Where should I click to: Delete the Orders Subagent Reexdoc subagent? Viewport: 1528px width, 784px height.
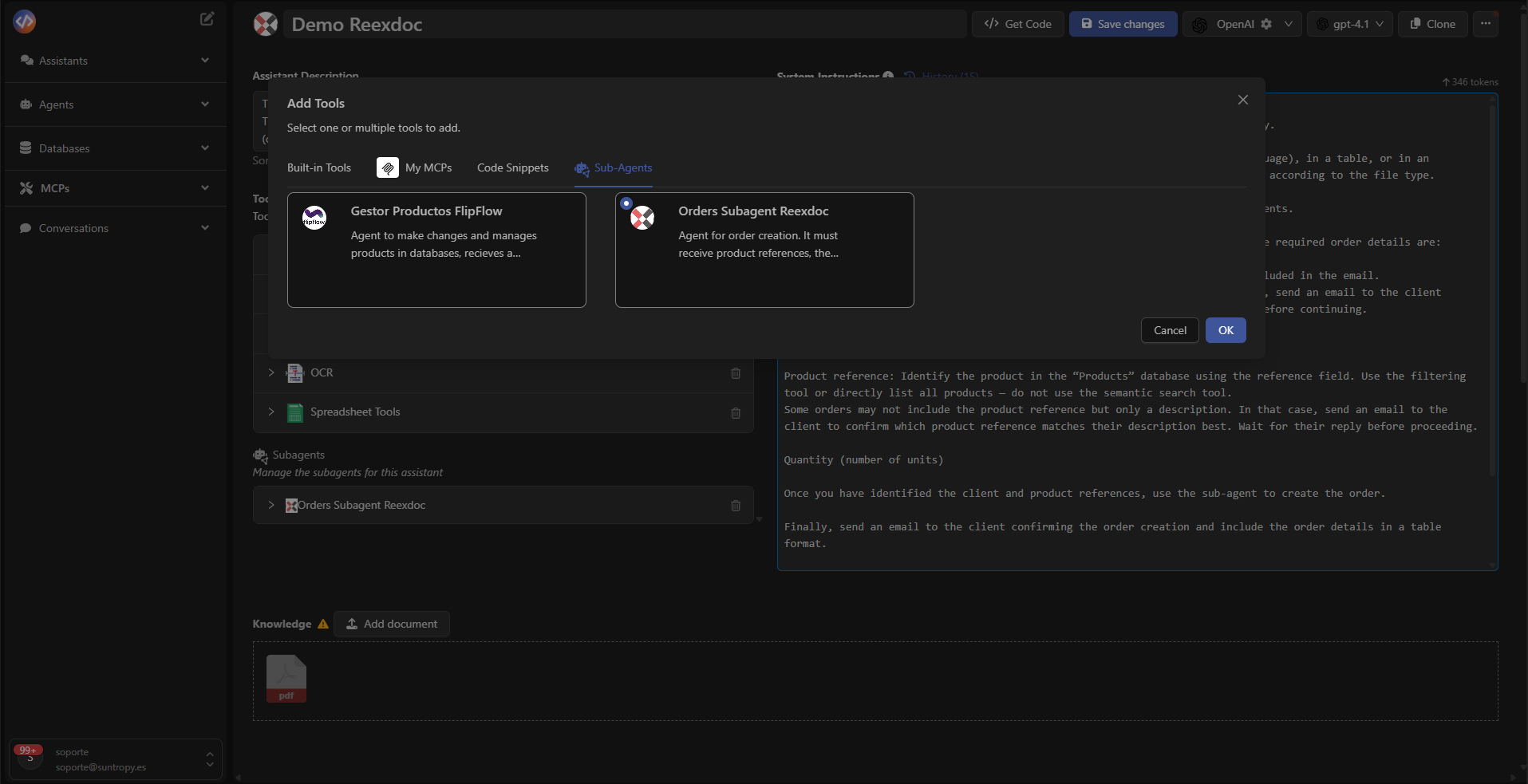click(x=736, y=506)
